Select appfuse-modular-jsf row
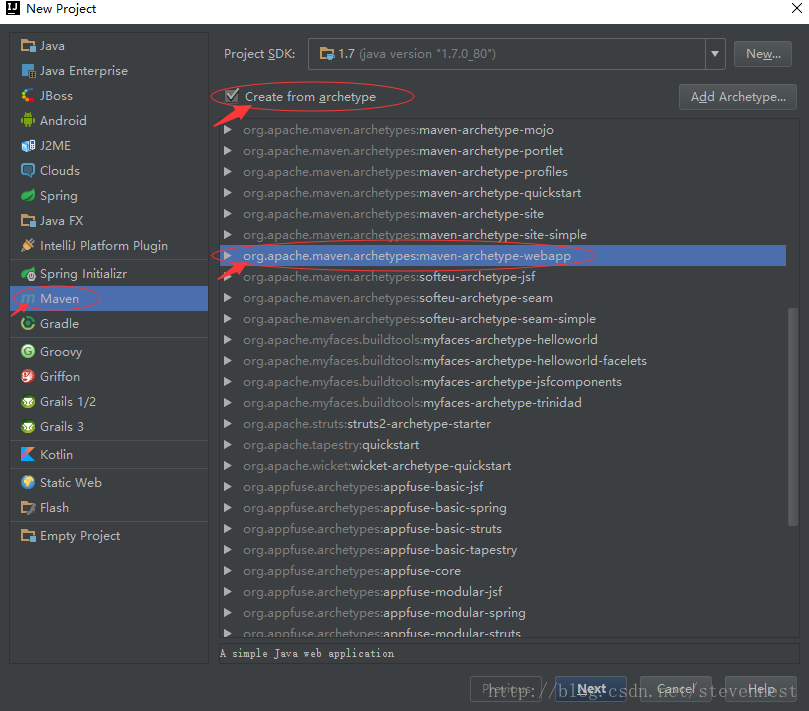This screenshot has height=711, width=809. click(503, 591)
